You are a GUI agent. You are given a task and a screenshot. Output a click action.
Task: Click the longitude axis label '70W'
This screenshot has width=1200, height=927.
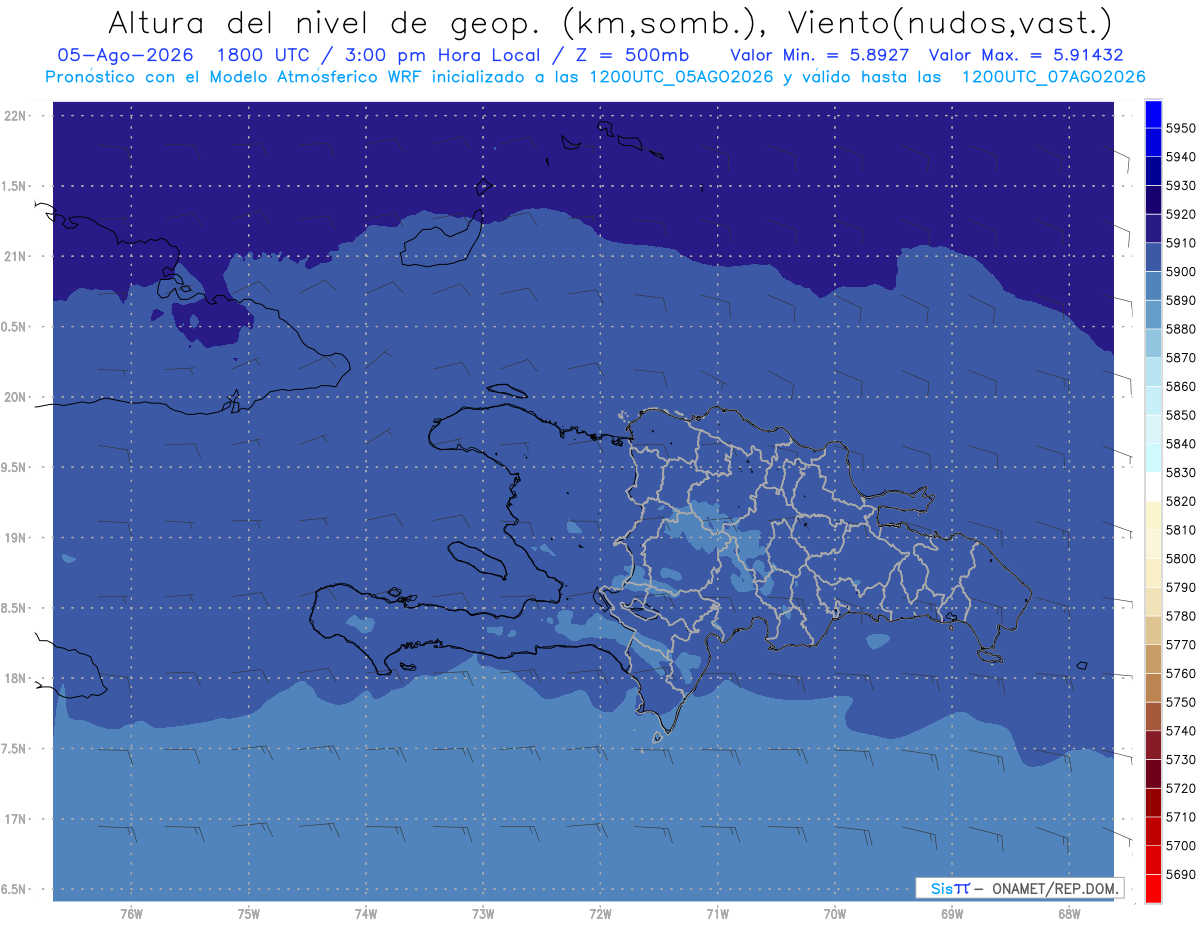(835, 914)
